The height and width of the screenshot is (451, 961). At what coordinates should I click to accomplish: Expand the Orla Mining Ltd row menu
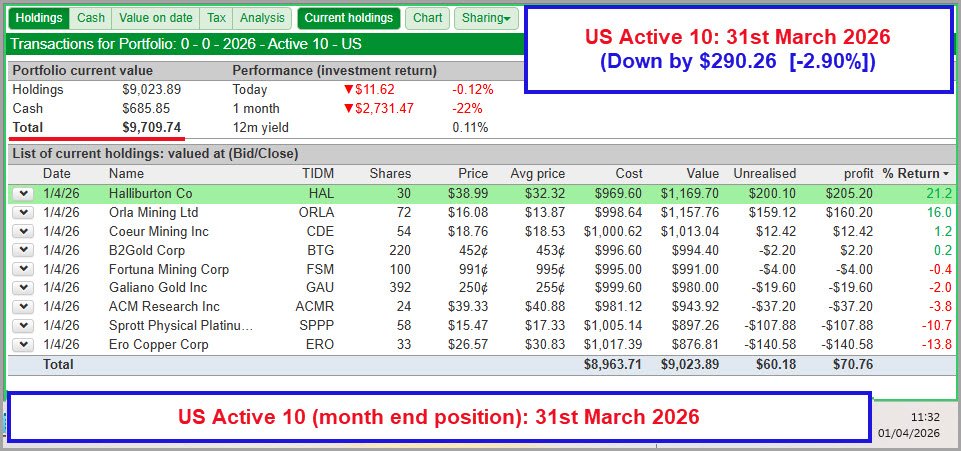click(x=23, y=212)
